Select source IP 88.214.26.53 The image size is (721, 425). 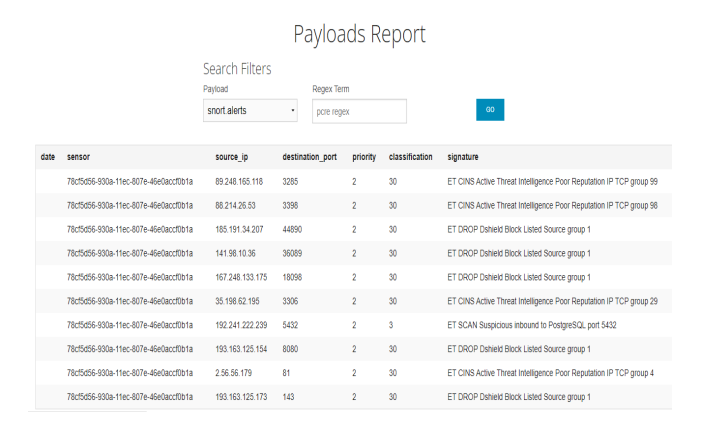tap(235, 205)
